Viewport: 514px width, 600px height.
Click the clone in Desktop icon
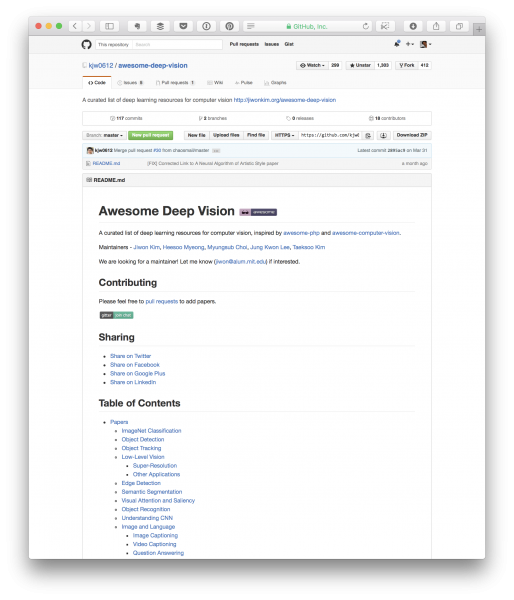coord(383,135)
